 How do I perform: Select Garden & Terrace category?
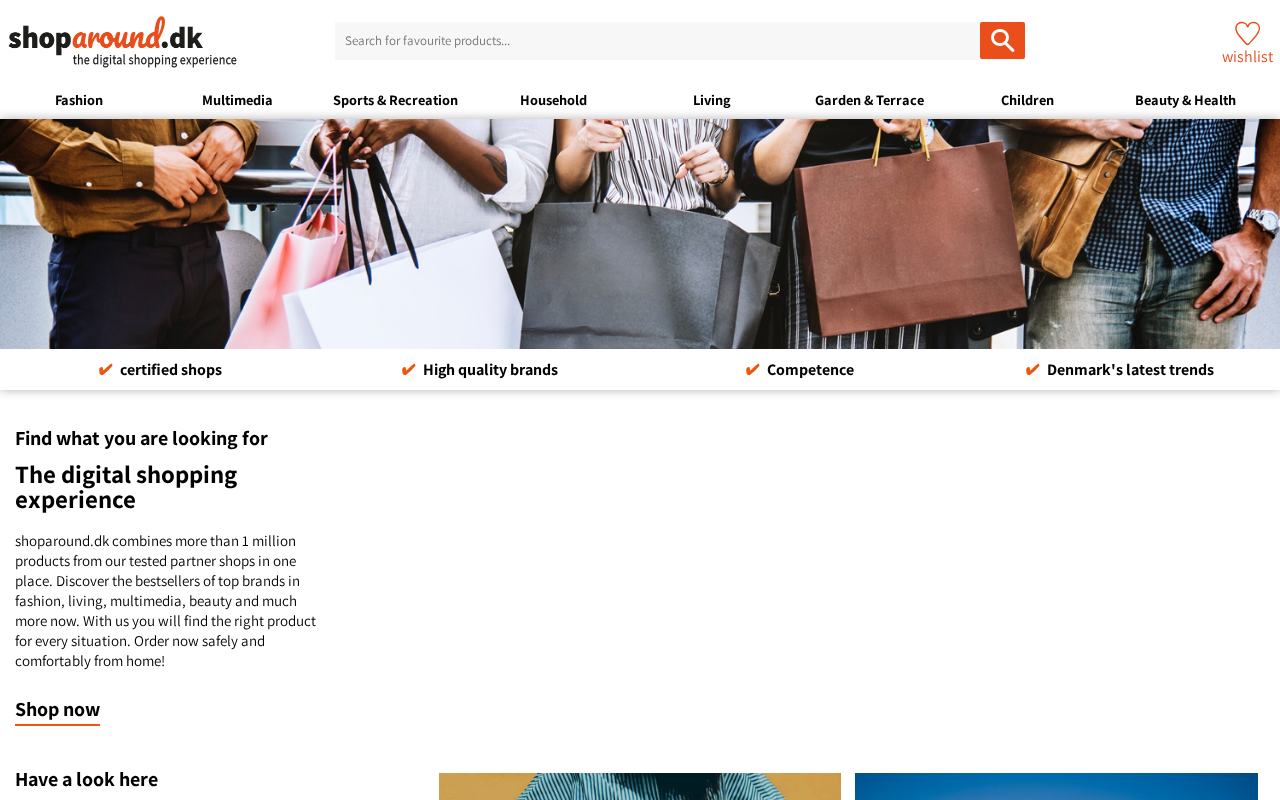[x=869, y=100]
